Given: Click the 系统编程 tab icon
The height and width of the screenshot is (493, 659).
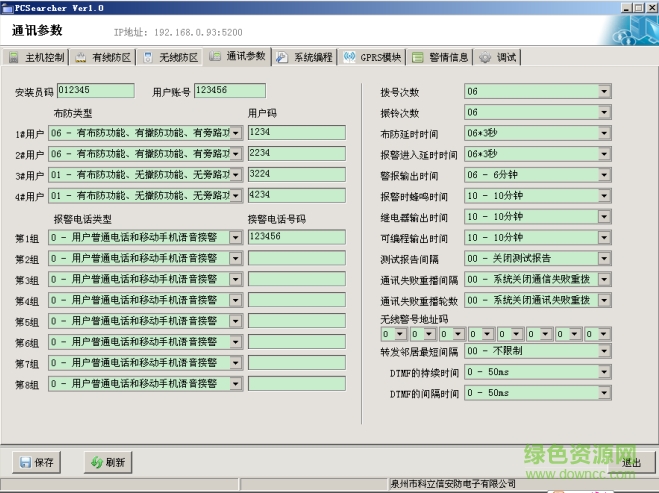Looking at the screenshot, I should point(282,57).
